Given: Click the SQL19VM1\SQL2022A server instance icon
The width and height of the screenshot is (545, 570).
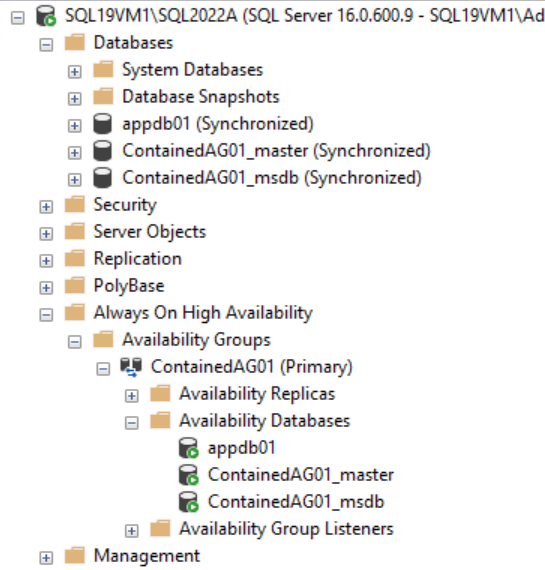Looking at the screenshot, I should click(x=46, y=16).
